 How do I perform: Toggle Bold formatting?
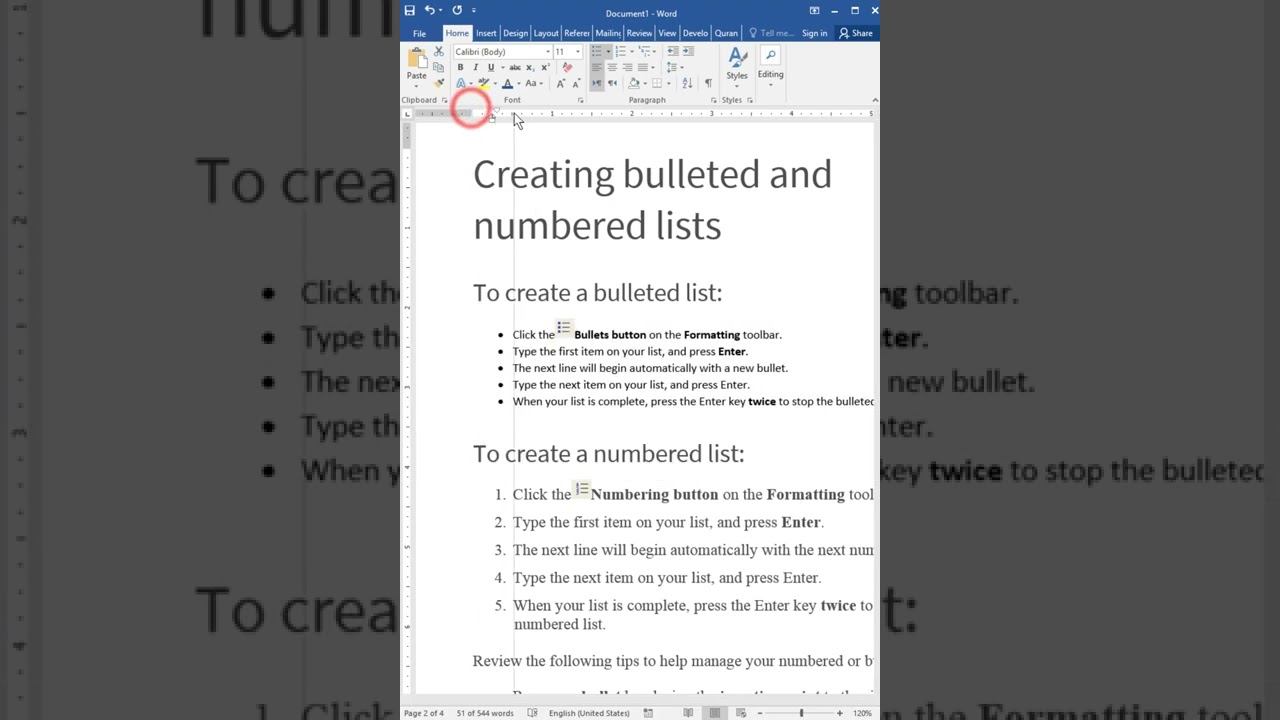tap(460, 67)
